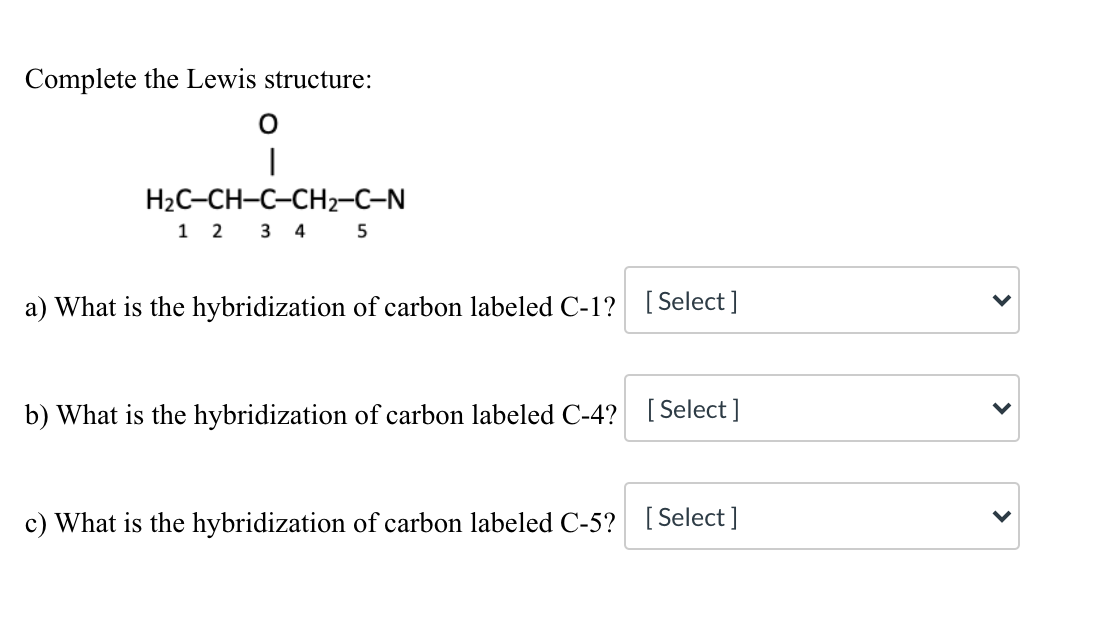This screenshot has height=618, width=1118.
Task: Click the carbon number label 1
Action: 183,231
